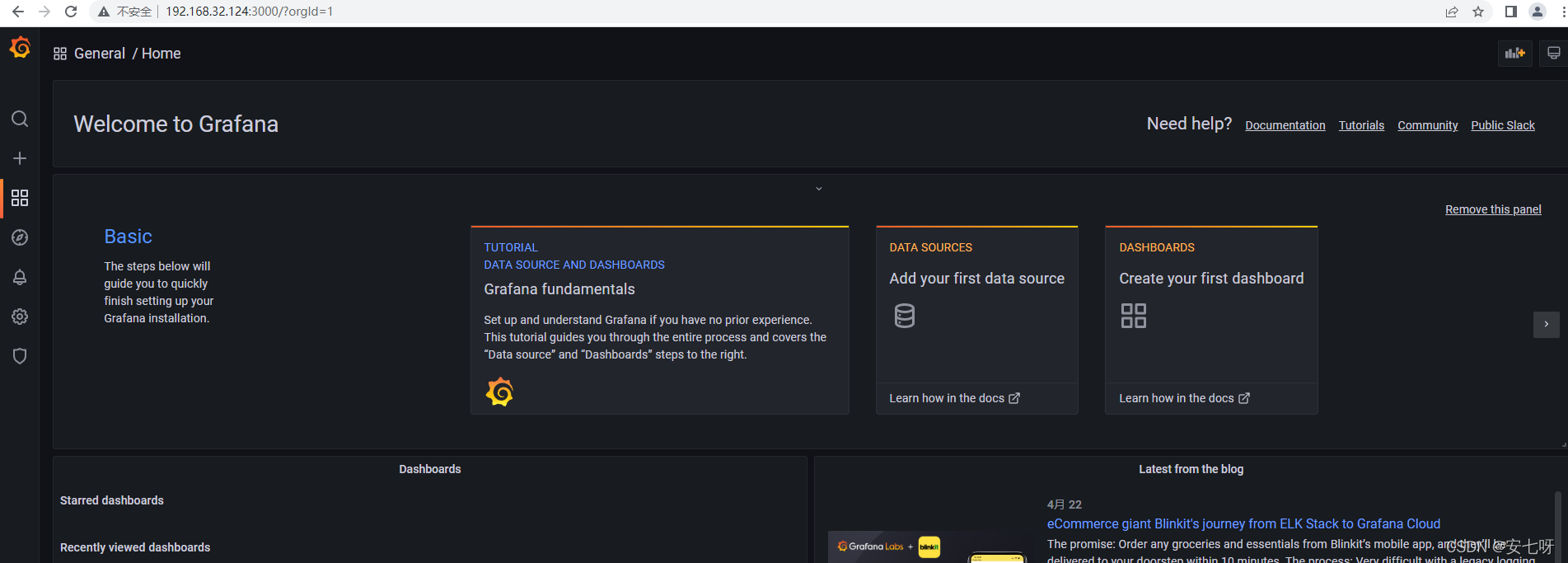Image resolution: width=1568 pixels, height=563 pixels.
Task: Click the blog date 4月 22
Action: coord(1064,504)
